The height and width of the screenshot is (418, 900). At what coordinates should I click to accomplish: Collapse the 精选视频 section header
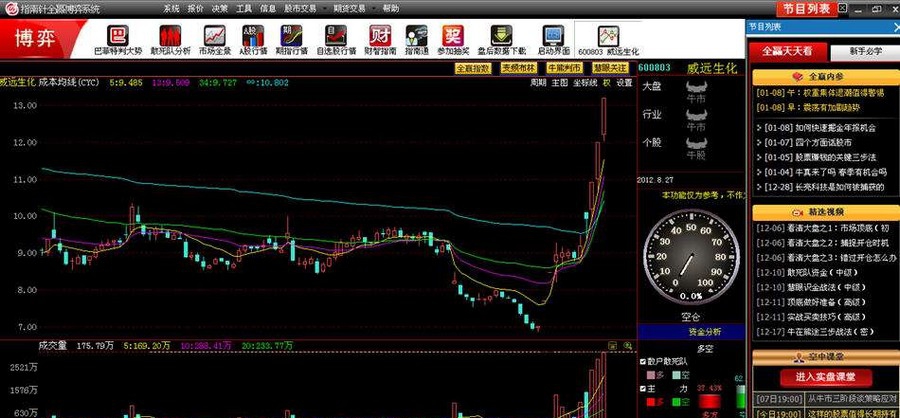tap(825, 212)
